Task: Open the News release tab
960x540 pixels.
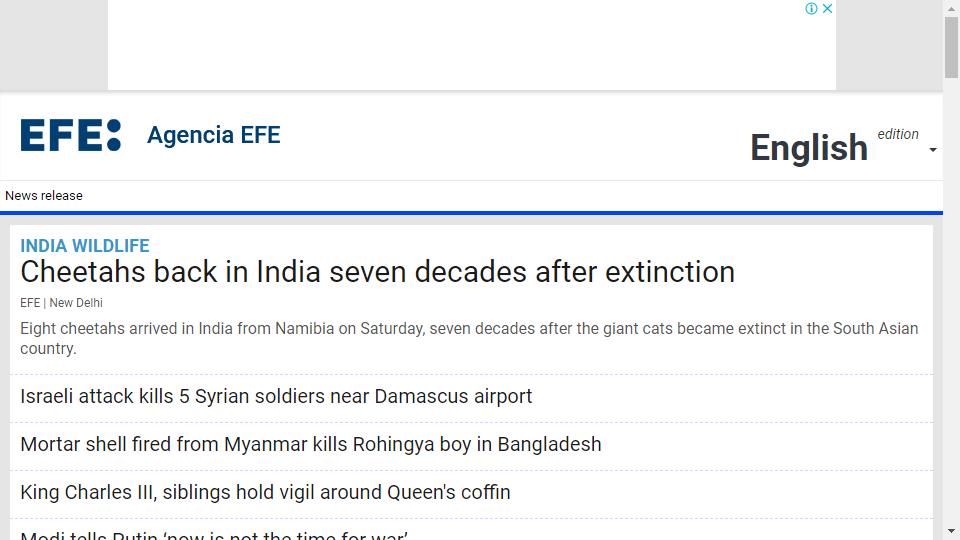Action: pyautogui.click(x=44, y=196)
